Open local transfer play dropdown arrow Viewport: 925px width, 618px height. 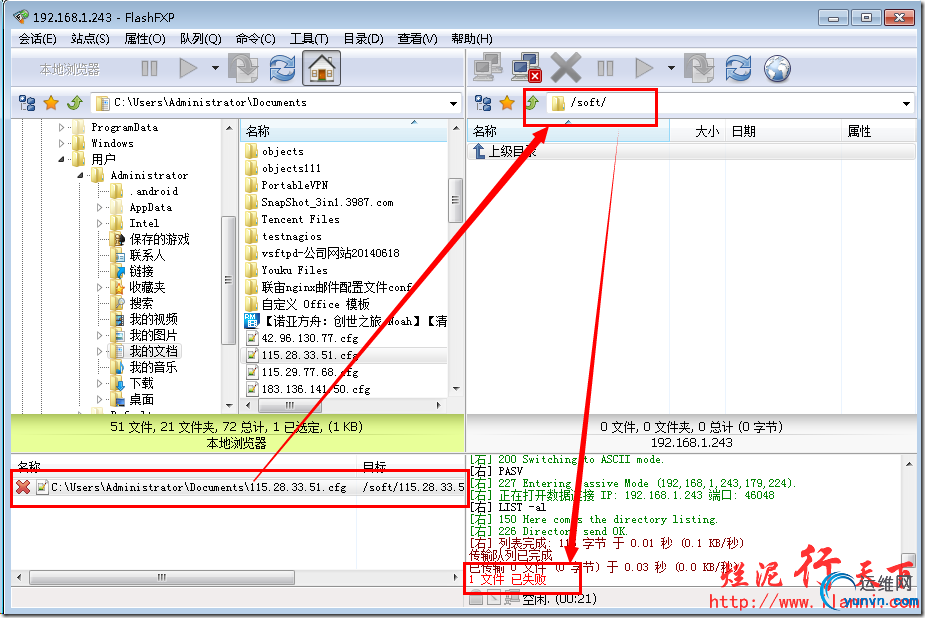tap(215, 68)
